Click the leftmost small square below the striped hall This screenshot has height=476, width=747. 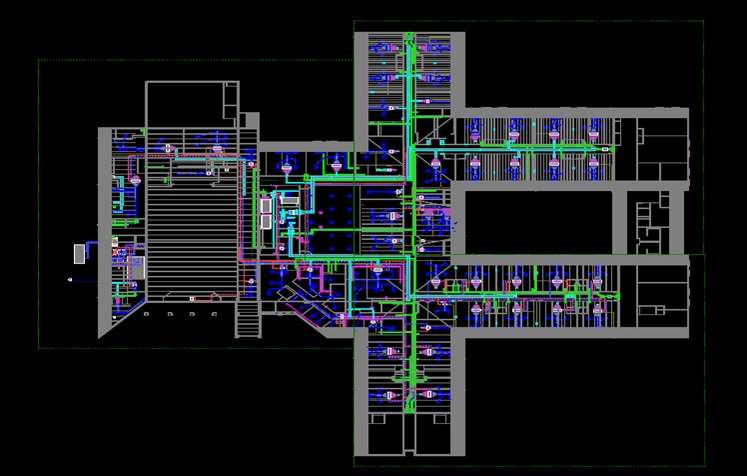pos(146,314)
